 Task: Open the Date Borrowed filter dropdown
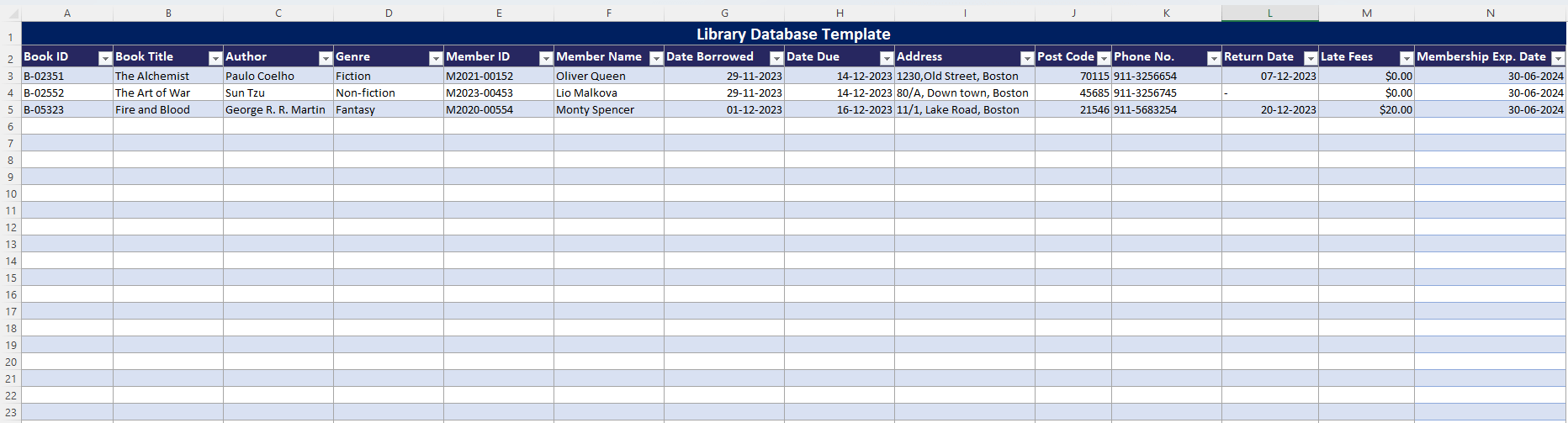coord(776,58)
